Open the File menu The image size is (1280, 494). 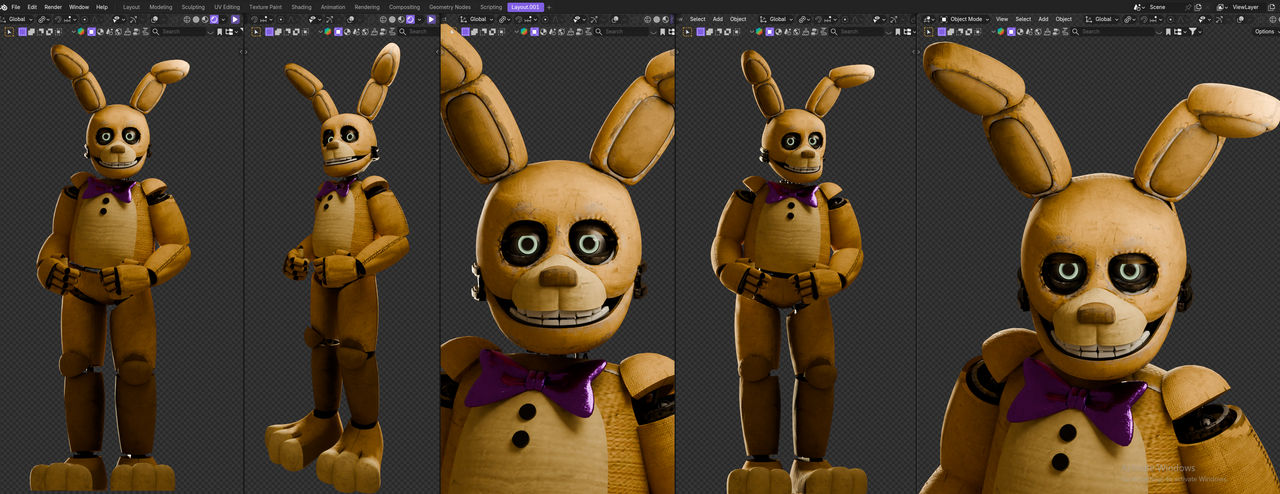(15, 7)
